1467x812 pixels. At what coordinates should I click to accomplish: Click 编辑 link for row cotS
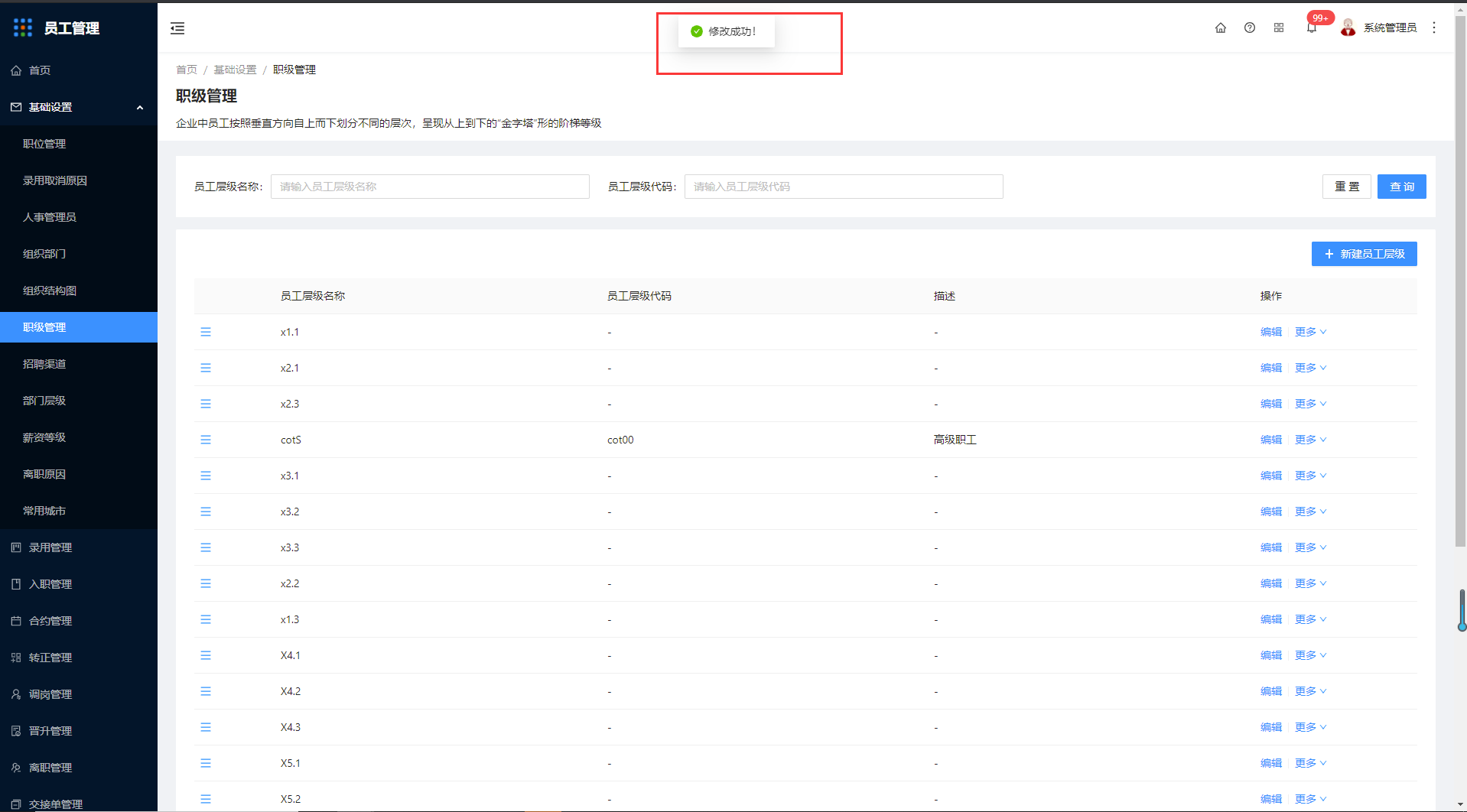[x=1271, y=440]
